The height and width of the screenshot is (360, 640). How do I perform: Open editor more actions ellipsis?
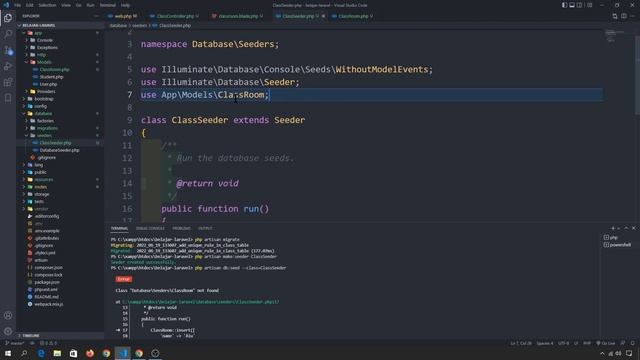click(x=633, y=16)
